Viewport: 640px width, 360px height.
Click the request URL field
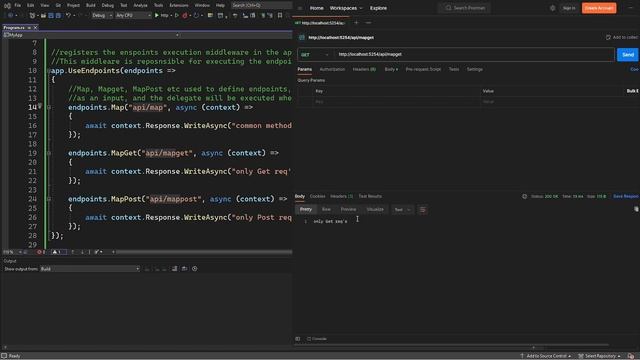coord(474,54)
